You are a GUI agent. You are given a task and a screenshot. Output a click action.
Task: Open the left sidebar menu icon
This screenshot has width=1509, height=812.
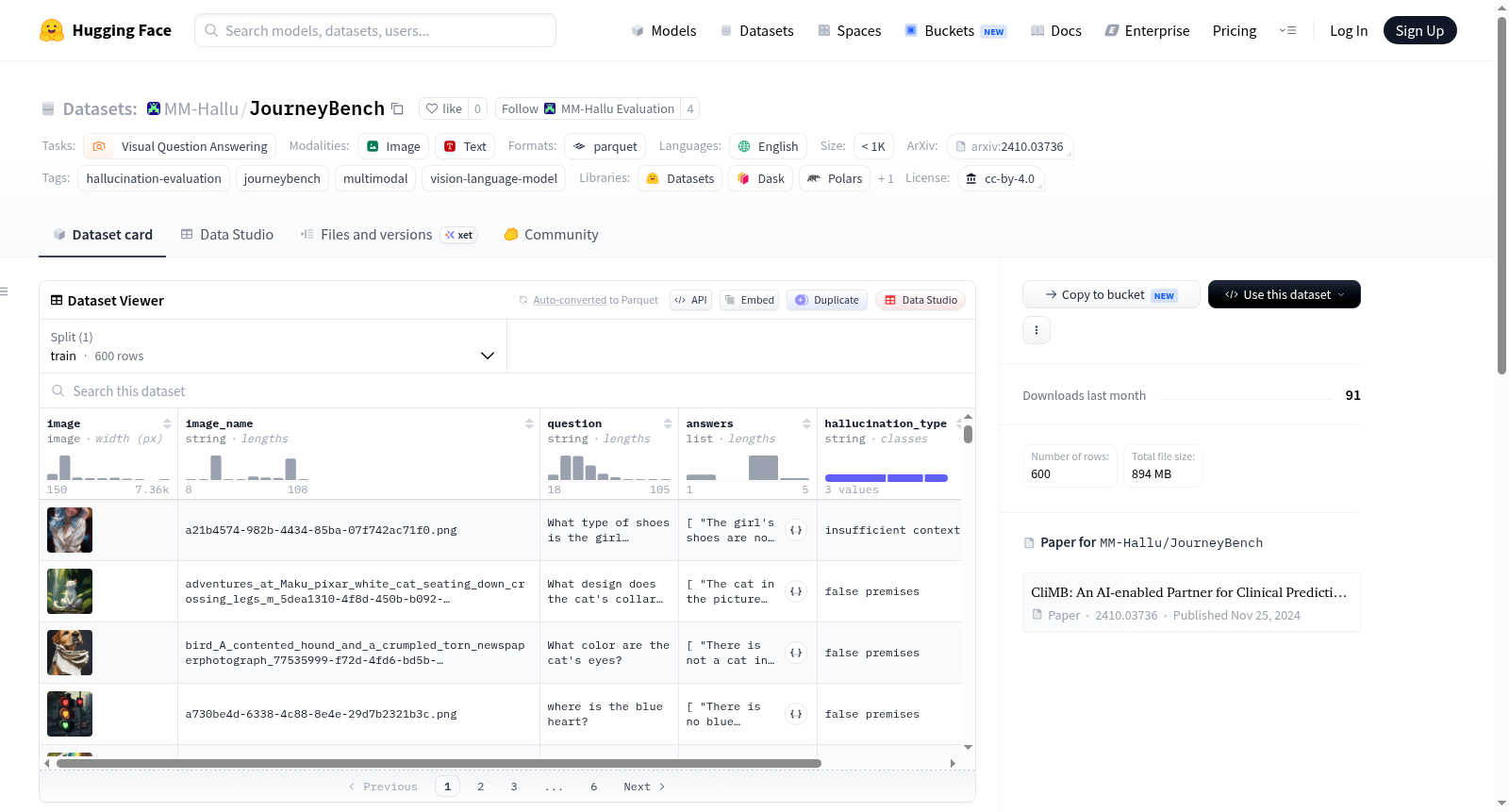point(4,291)
